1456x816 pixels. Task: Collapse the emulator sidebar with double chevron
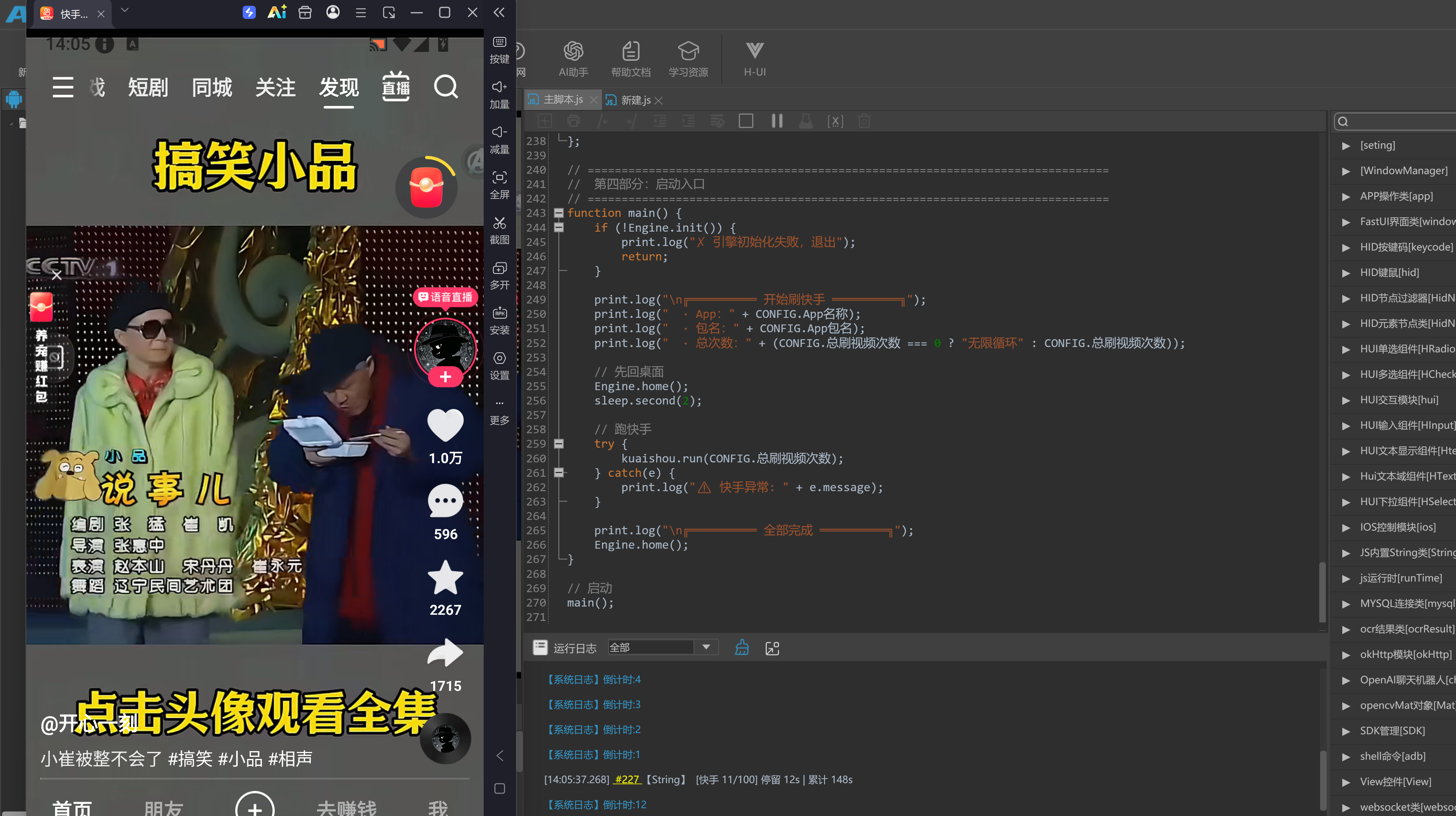click(x=499, y=12)
